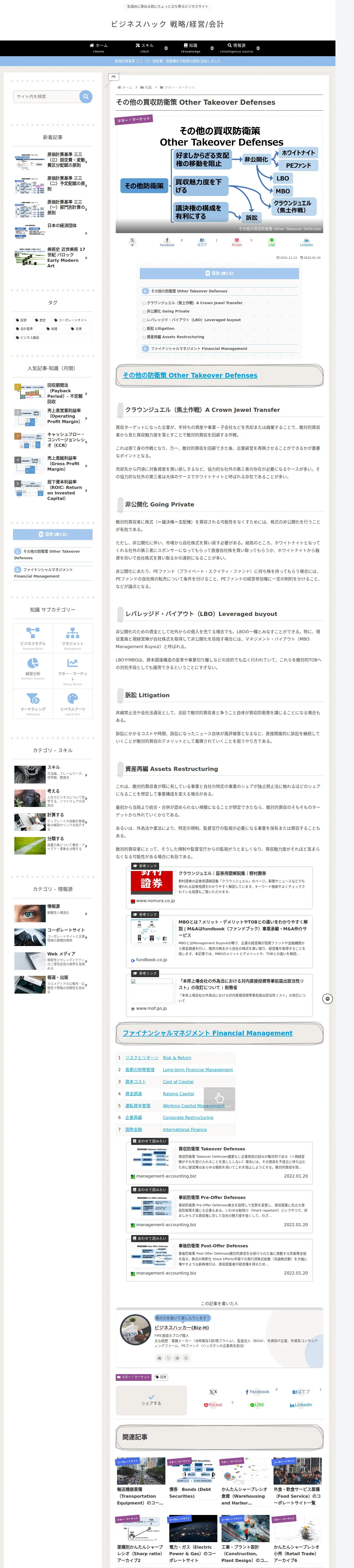The height and width of the screenshot is (1568, 354).
Task: Open ホーム in the top navigation
Action: pos(98,48)
